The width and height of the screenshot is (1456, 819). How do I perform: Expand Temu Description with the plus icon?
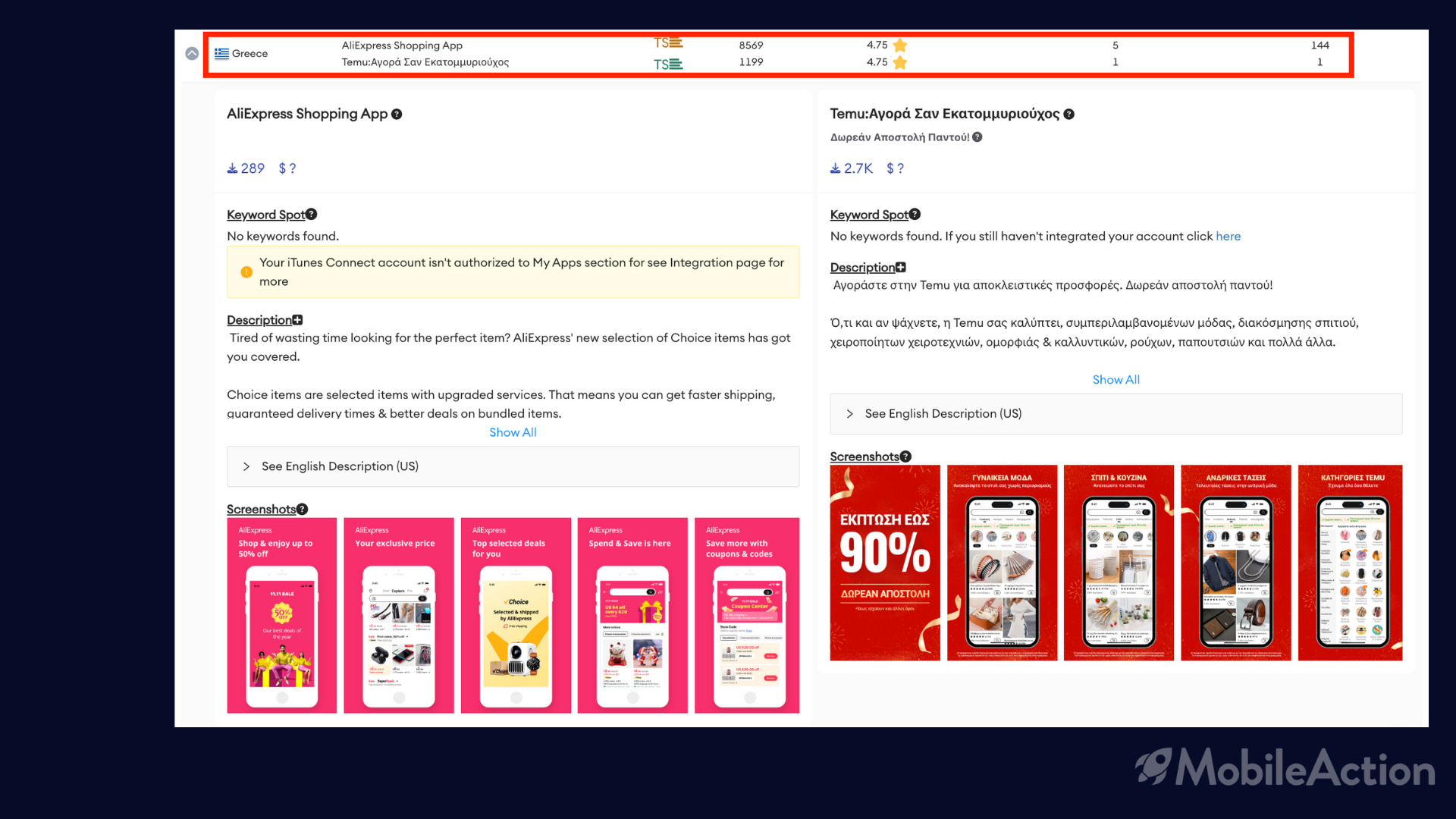pos(900,267)
